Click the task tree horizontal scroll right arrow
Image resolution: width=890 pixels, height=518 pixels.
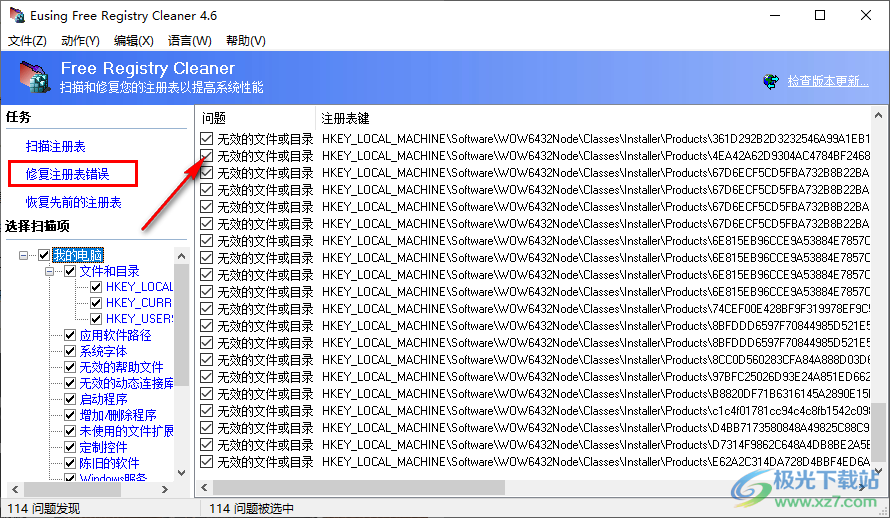[165, 489]
